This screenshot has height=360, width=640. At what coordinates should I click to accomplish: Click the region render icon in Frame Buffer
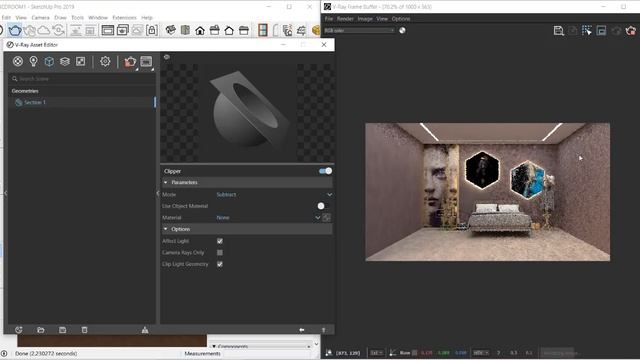601,31
